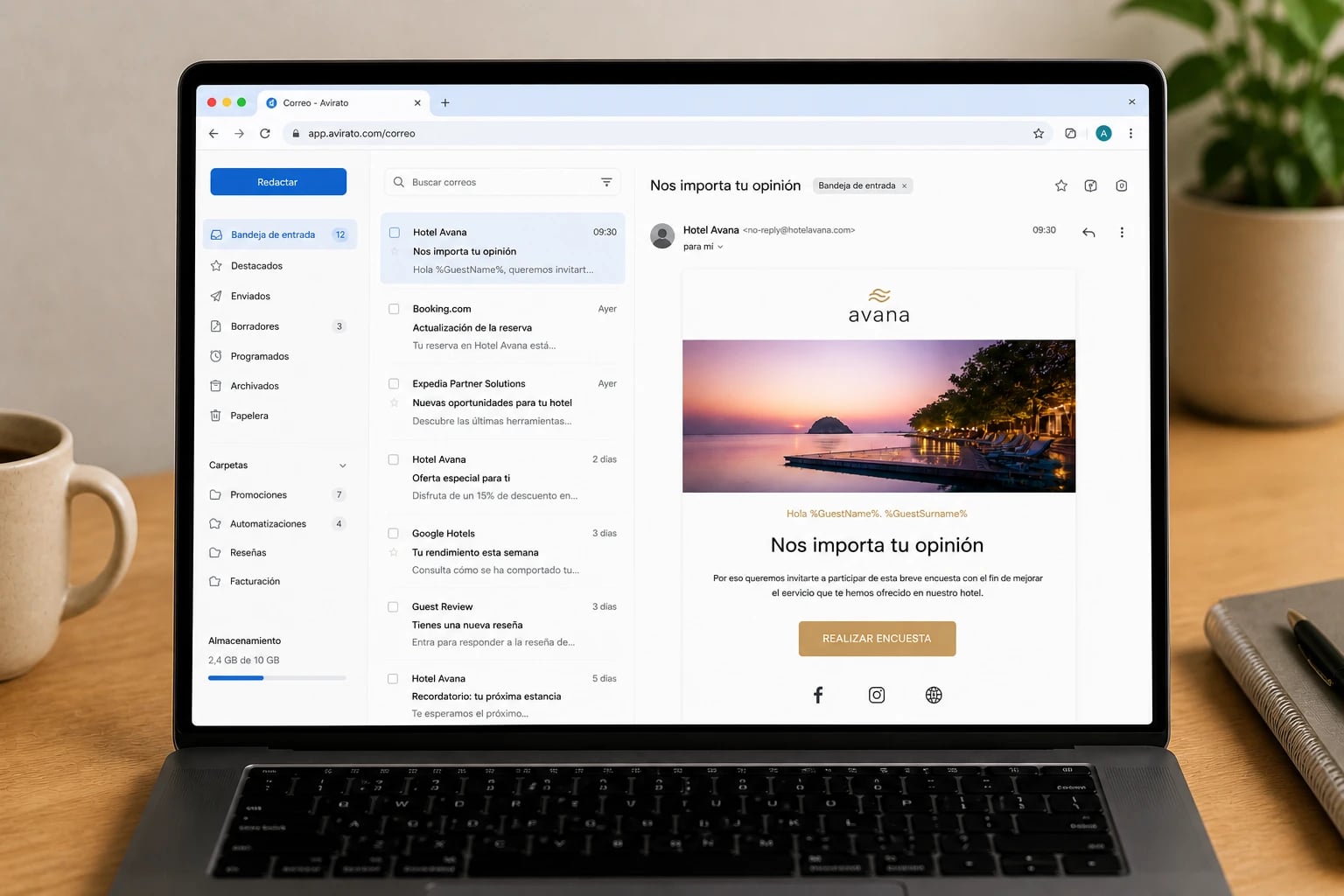Viewport: 1344px width, 896px height.
Task: Open the Destacados folder
Action: click(280, 266)
